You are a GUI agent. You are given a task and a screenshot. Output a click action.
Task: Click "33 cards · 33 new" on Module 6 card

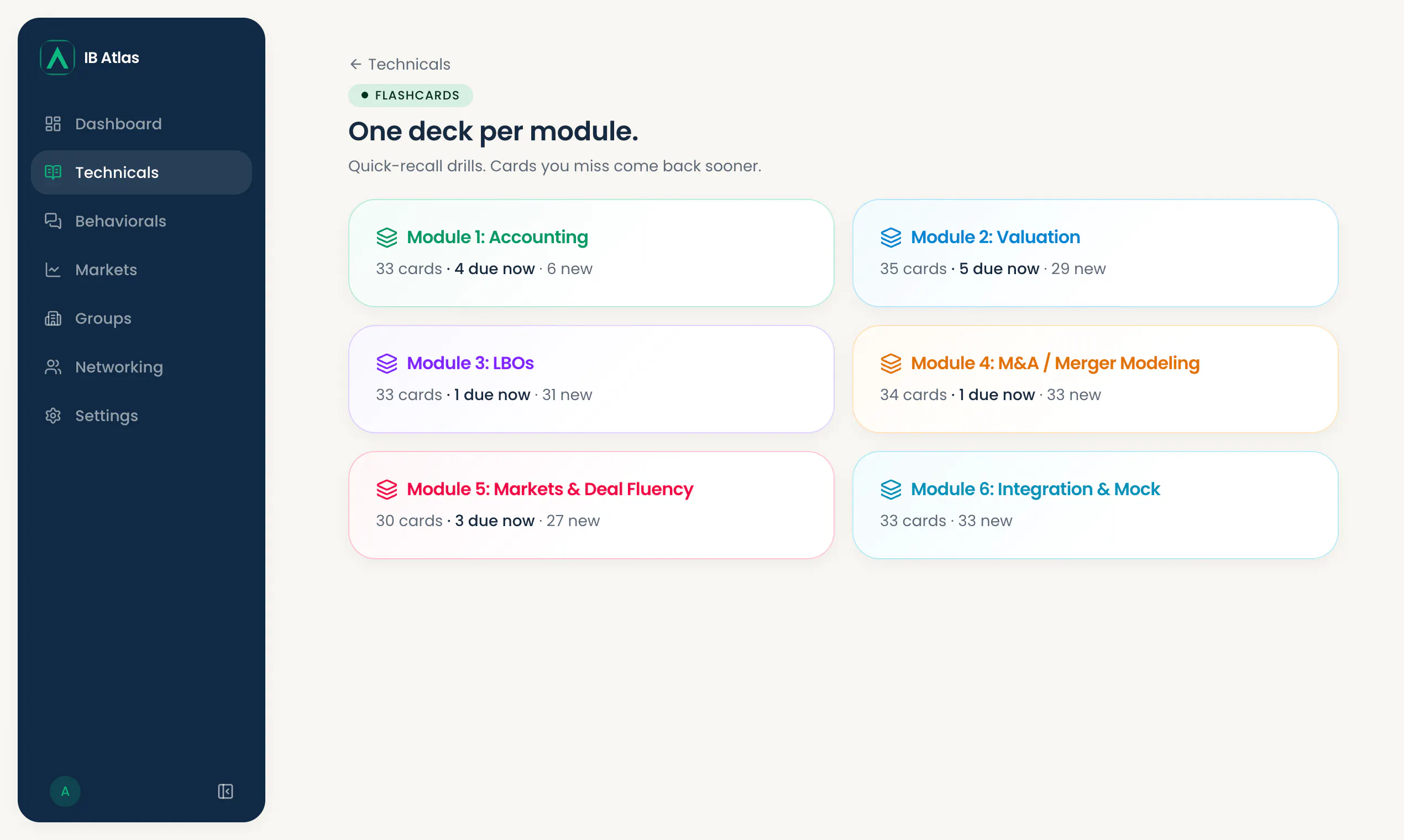point(945,521)
